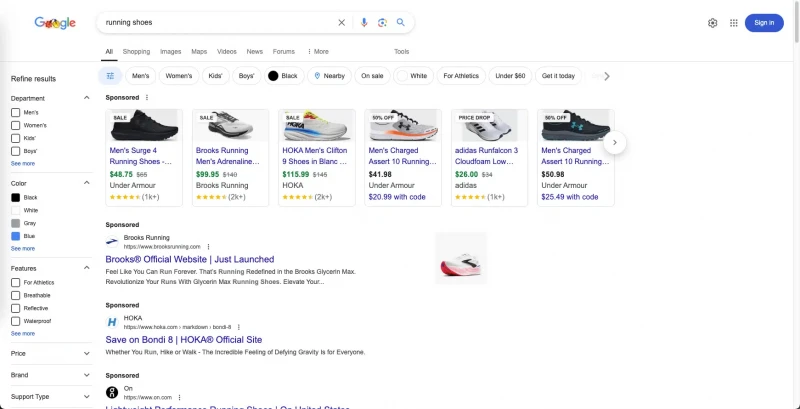
Task: Enable the Waterproof feature checkbox
Action: pos(15,321)
